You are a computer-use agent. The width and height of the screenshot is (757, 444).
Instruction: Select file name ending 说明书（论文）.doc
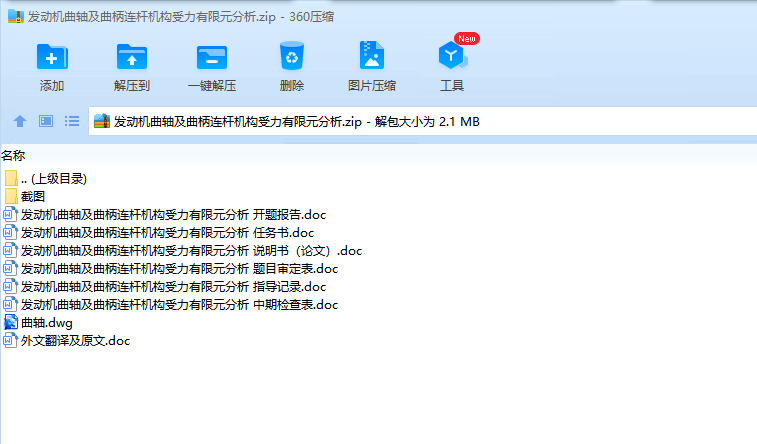[x=191, y=250]
